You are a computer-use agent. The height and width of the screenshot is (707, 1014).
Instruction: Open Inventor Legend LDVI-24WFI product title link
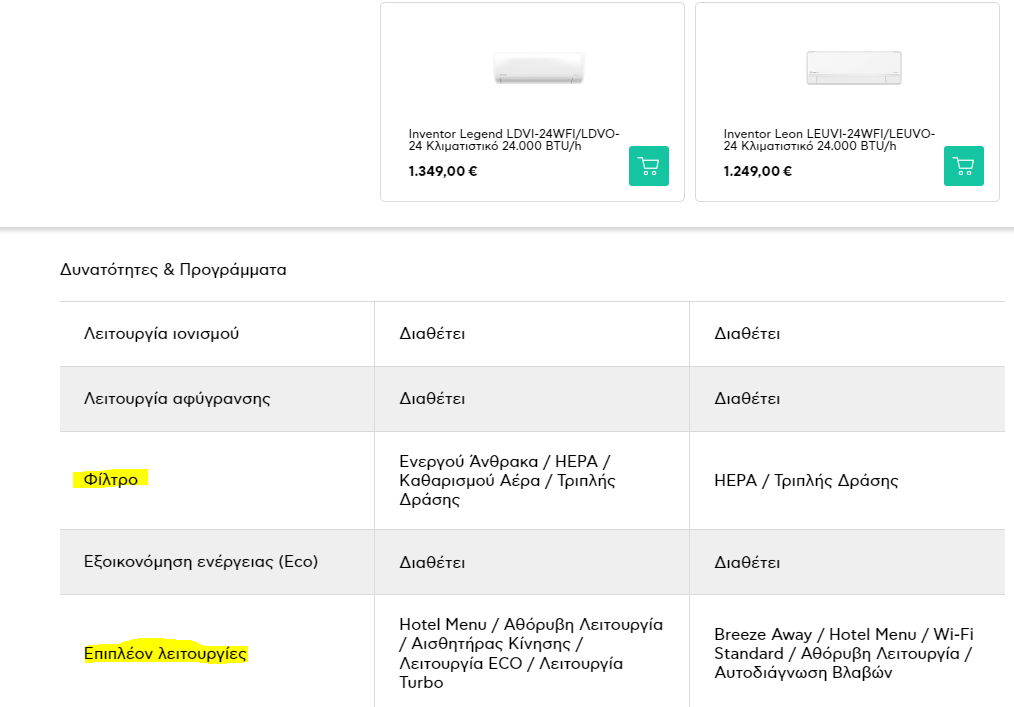tap(514, 140)
